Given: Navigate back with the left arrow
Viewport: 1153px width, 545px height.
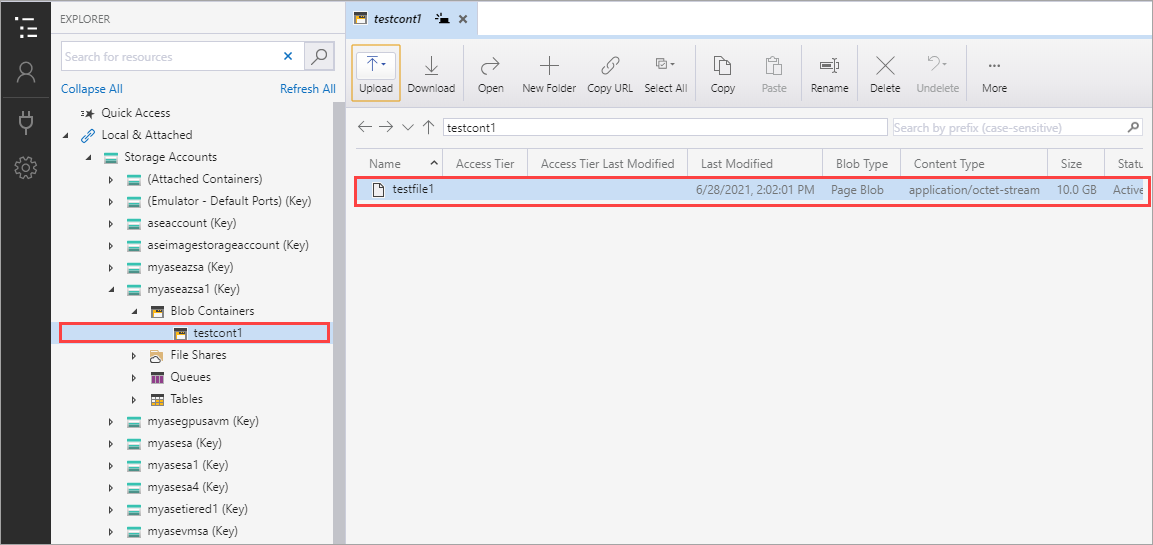Looking at the screenshot, I should pyautogui.click(x=364, y=127).
